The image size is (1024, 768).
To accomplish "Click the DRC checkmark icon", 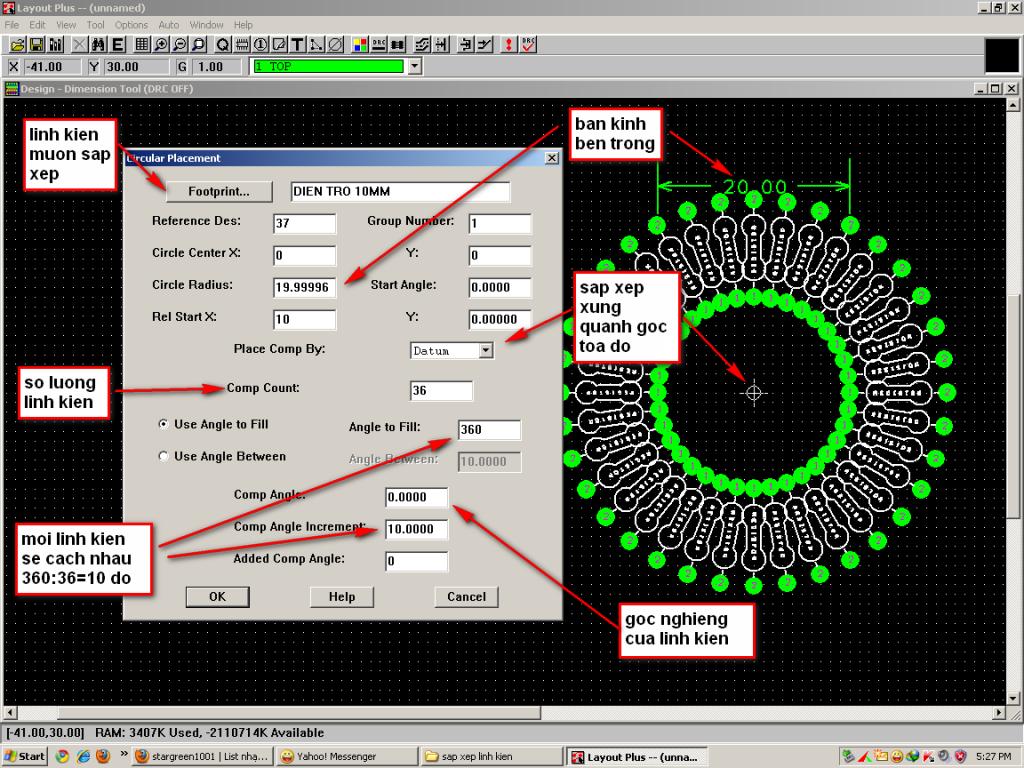I will (x=529, y=45).
